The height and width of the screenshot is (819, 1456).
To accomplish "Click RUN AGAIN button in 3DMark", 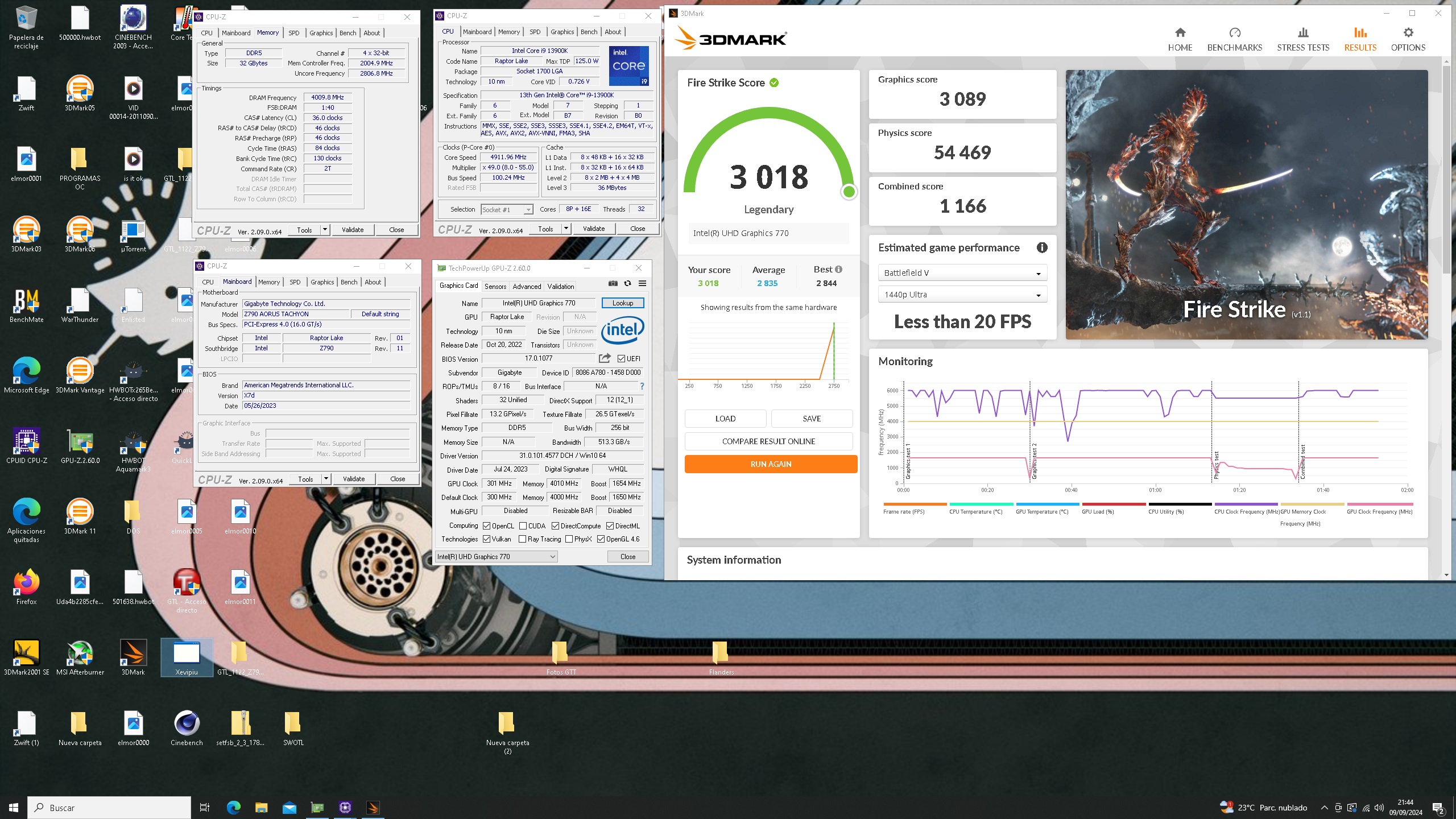I will (x=771, y=464).
